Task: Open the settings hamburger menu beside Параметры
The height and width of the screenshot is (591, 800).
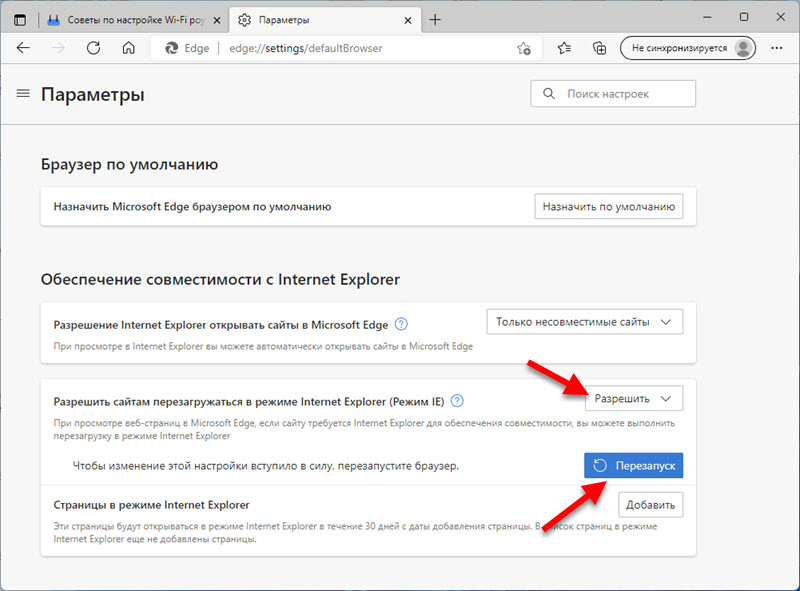Action: click(x=24, y=94)
